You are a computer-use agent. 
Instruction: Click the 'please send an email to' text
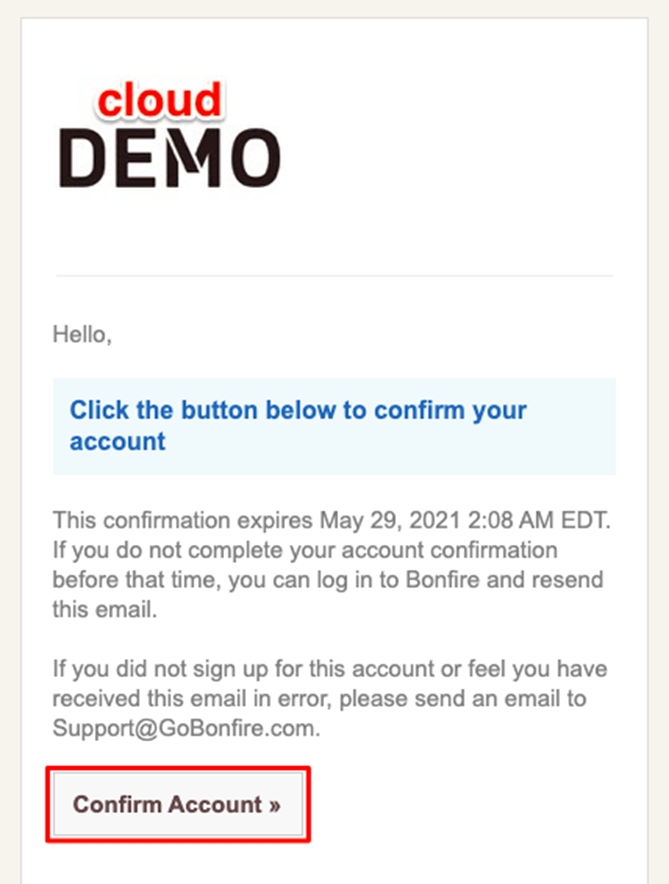[x=463, y=699]
